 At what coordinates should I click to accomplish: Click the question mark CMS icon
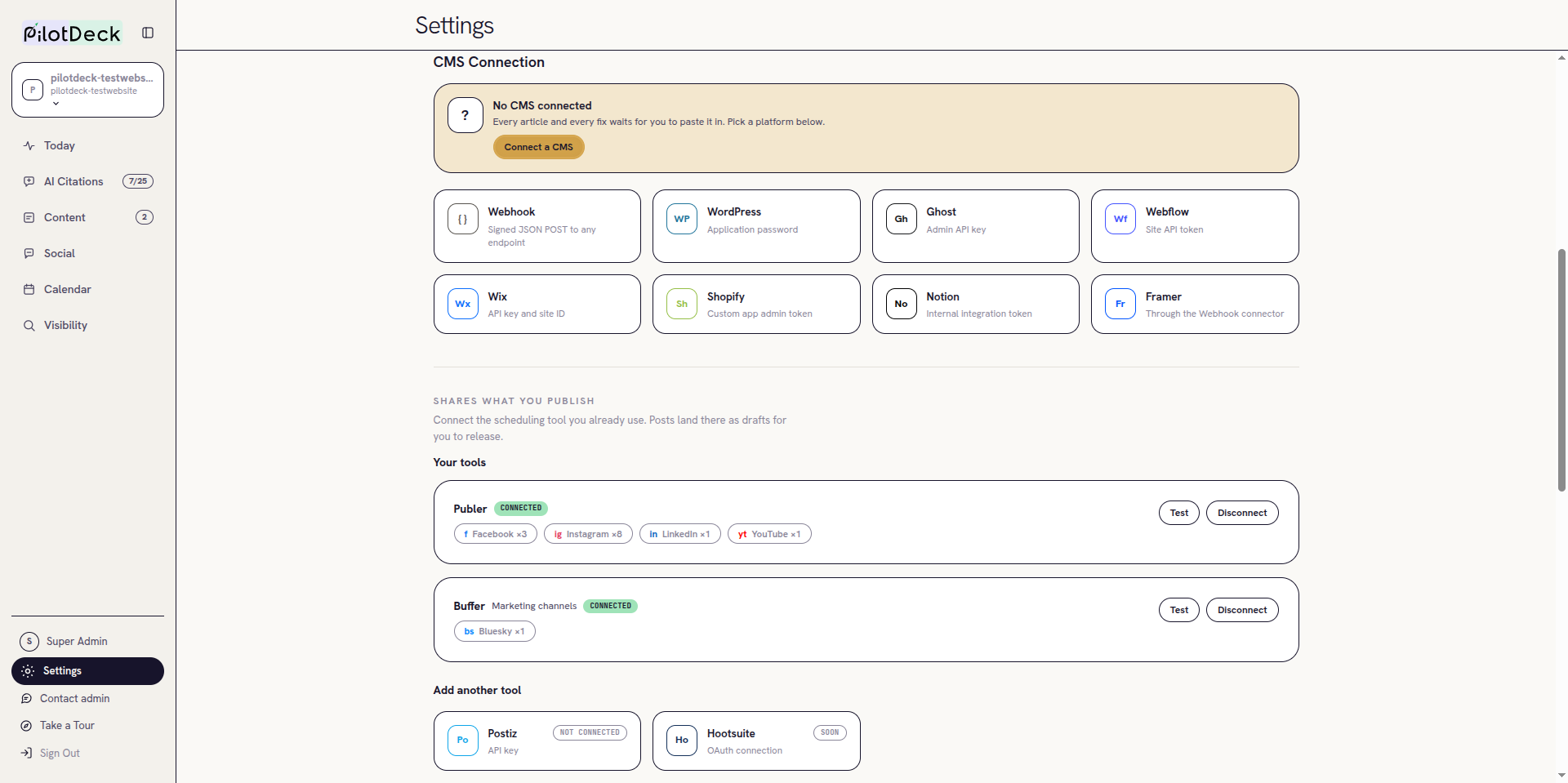click(465, 115)
